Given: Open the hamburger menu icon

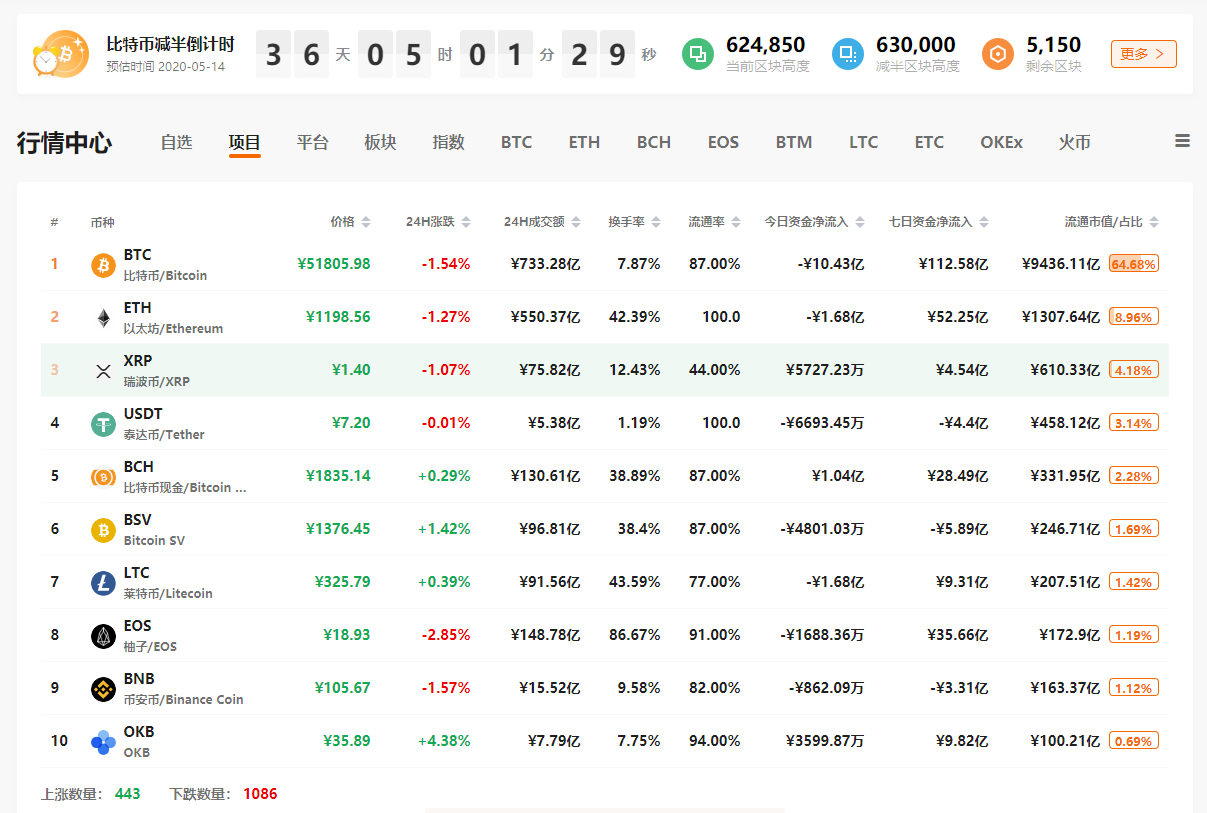Looking at the screenshot, I should click(1182, 142).
